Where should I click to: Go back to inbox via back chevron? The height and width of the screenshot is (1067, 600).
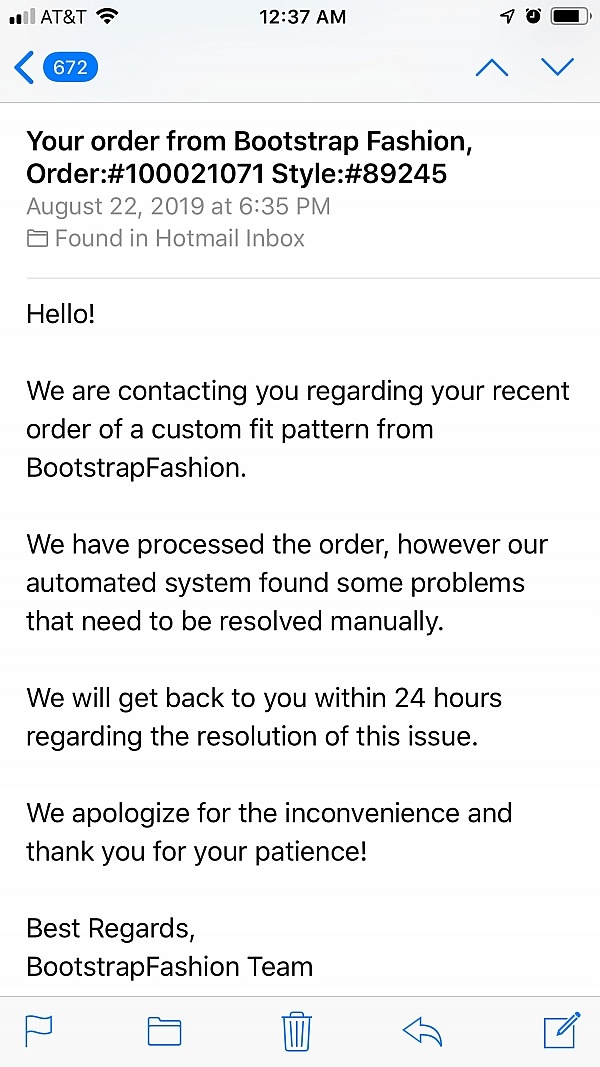point(25,68)
